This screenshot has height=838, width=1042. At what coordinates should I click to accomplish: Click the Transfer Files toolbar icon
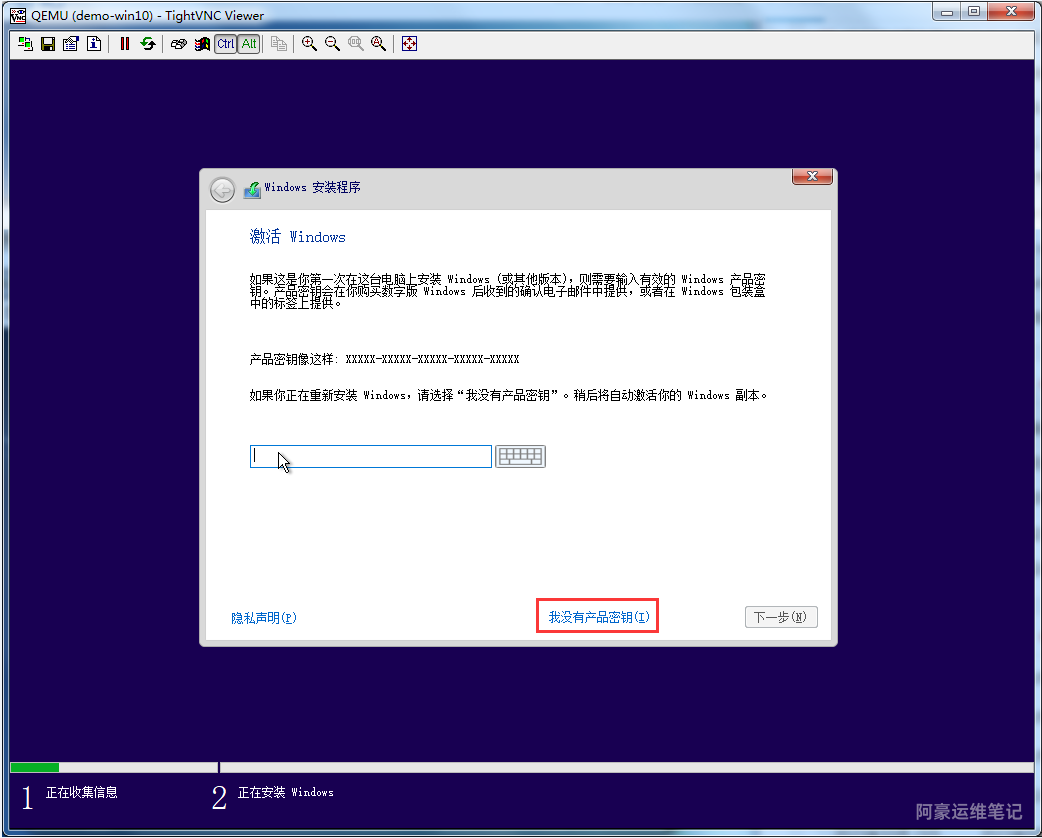tap(278, 44)
